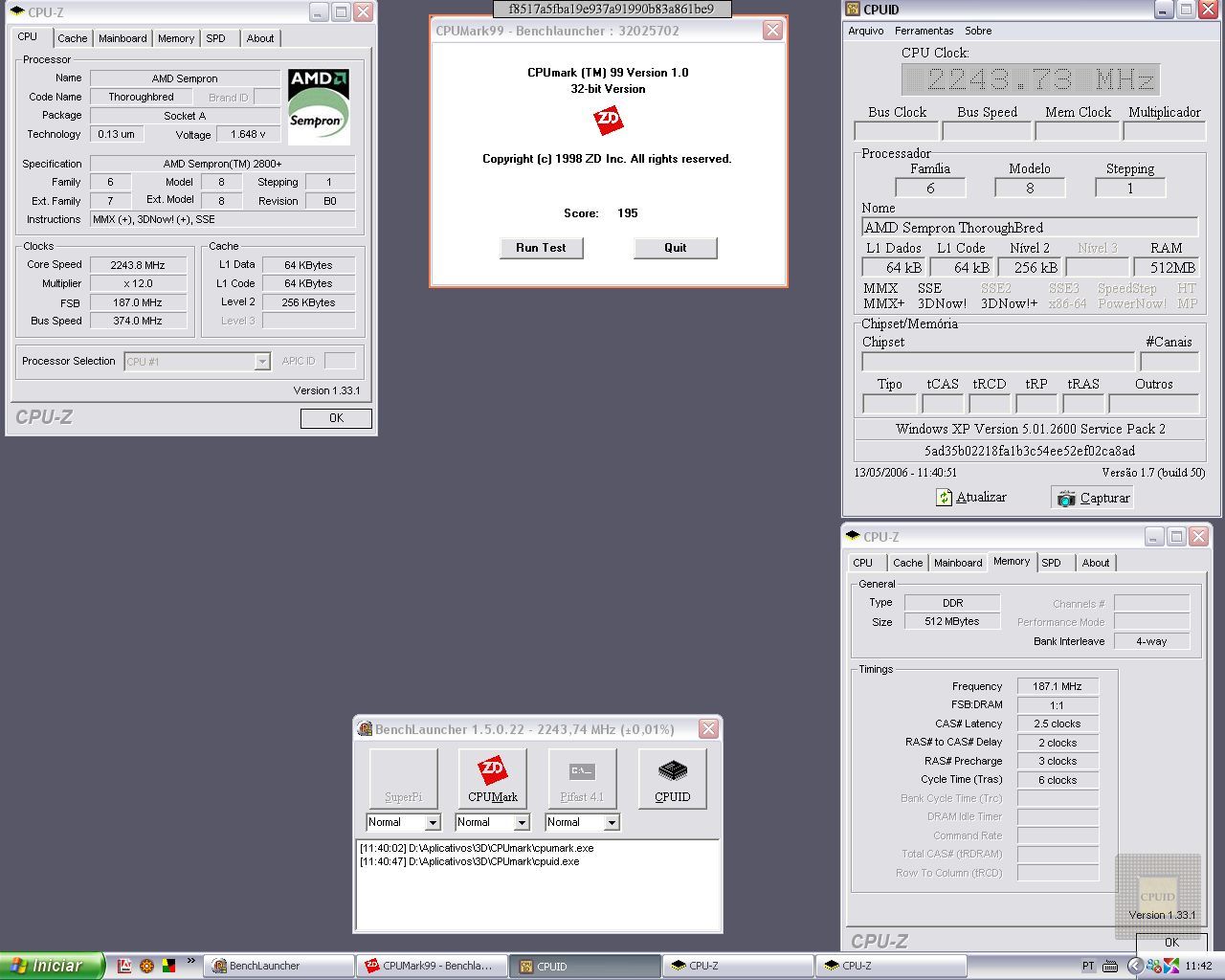Click OK in the bottom-right CPU-Z window
The image size is (1225, 980).
tap(1171, 943)
